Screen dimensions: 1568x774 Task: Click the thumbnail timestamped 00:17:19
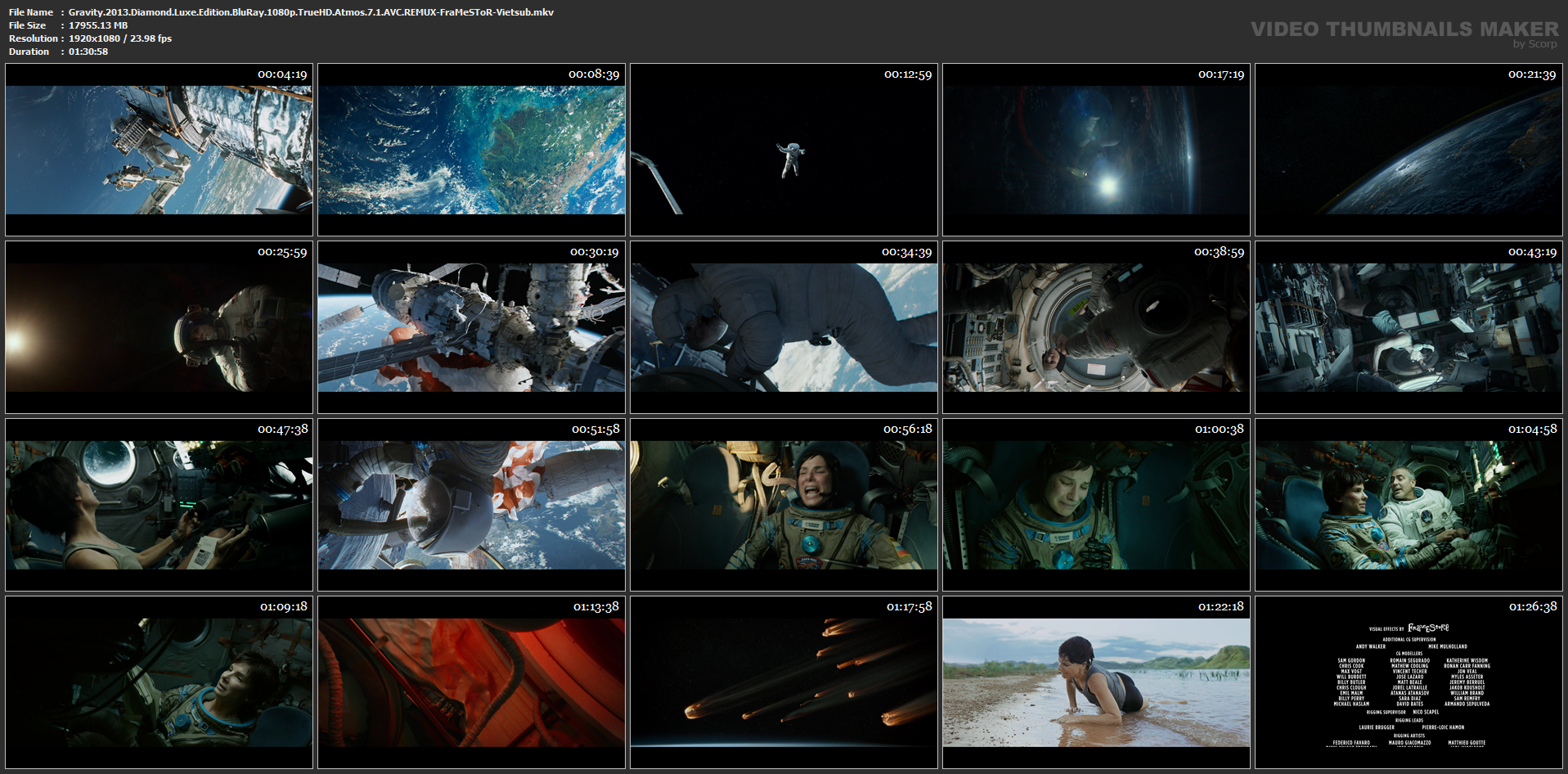click(x=1096, y=150)
